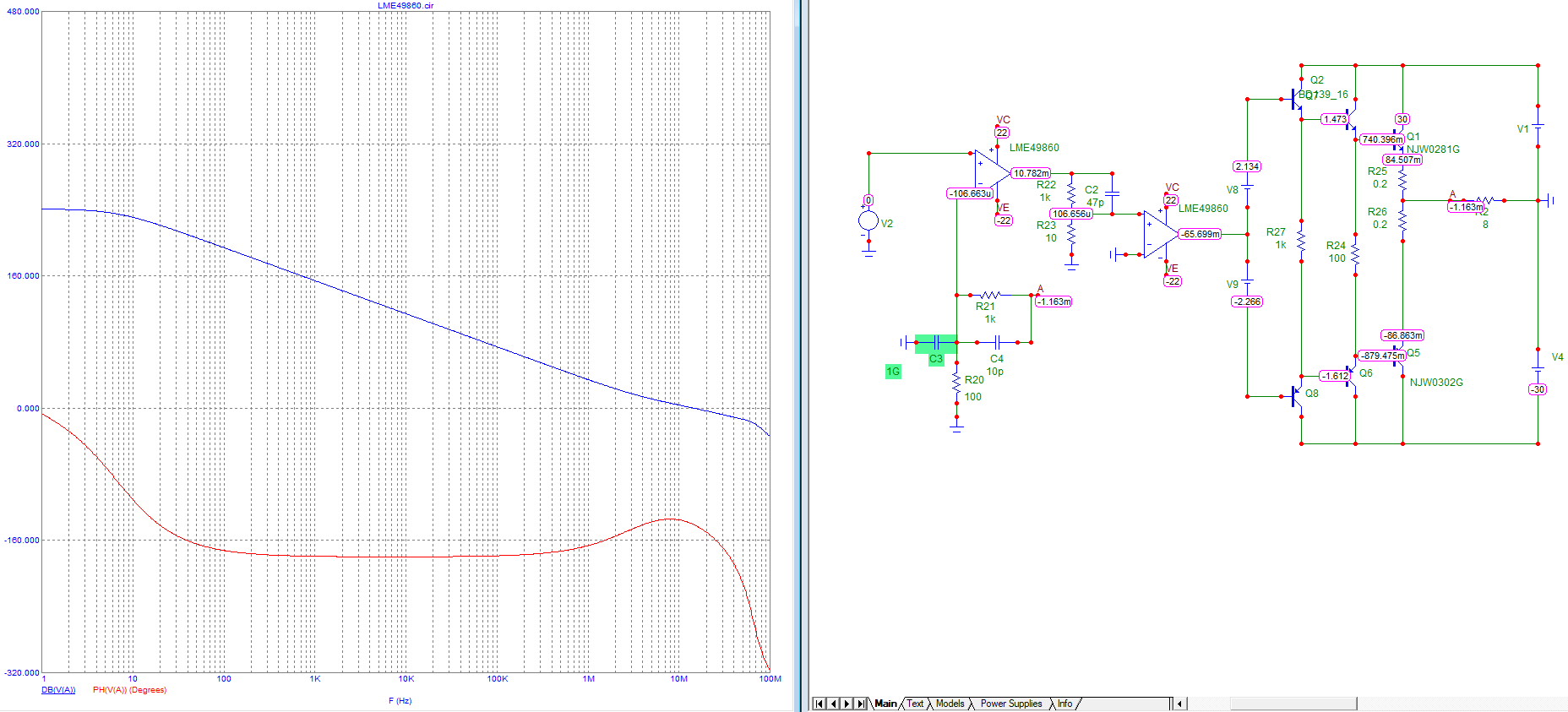Viewport: 1568px width, 712px height.
Task: Select the R26 0.2 ohm emitter resistor
Action: click(x=1402, y=221)
